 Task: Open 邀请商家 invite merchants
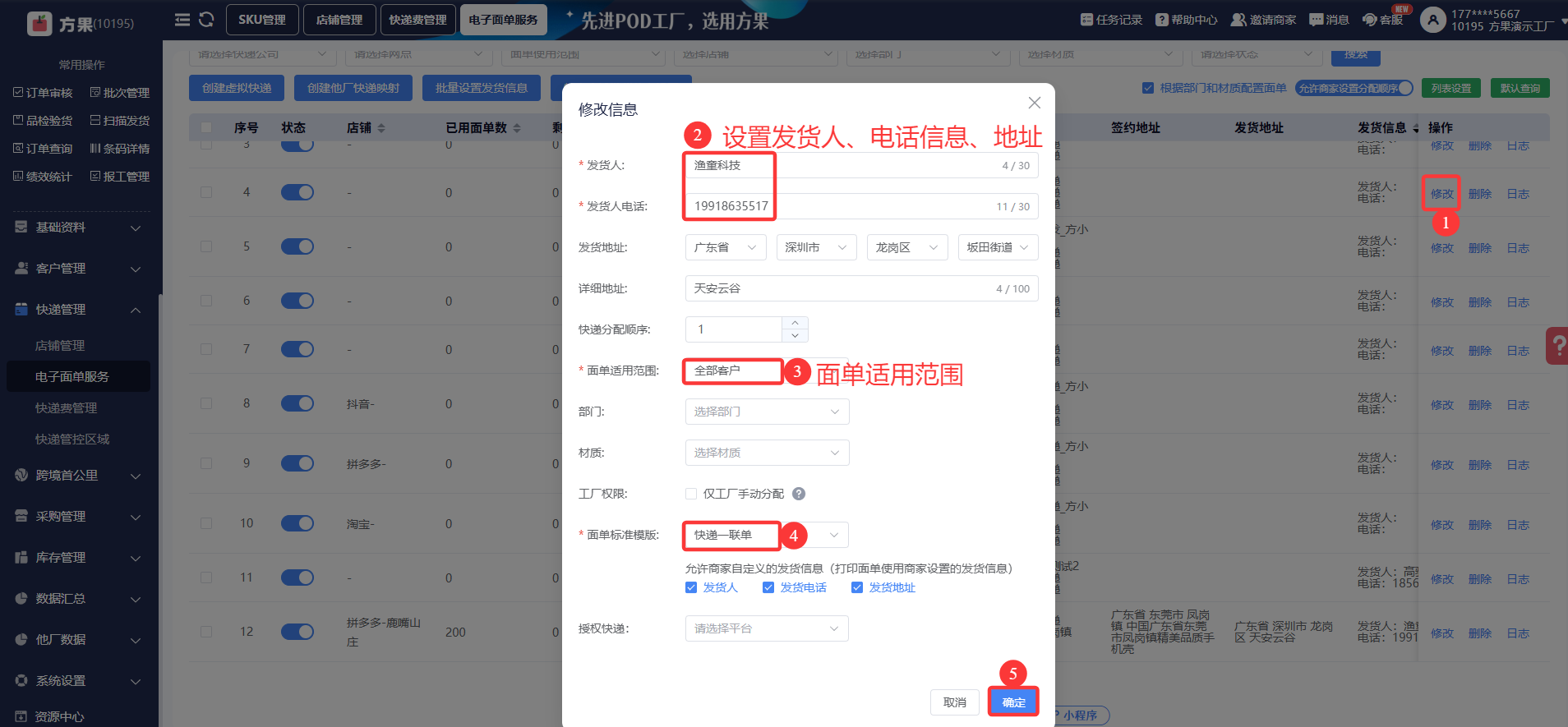click(x=1263, y=20)
